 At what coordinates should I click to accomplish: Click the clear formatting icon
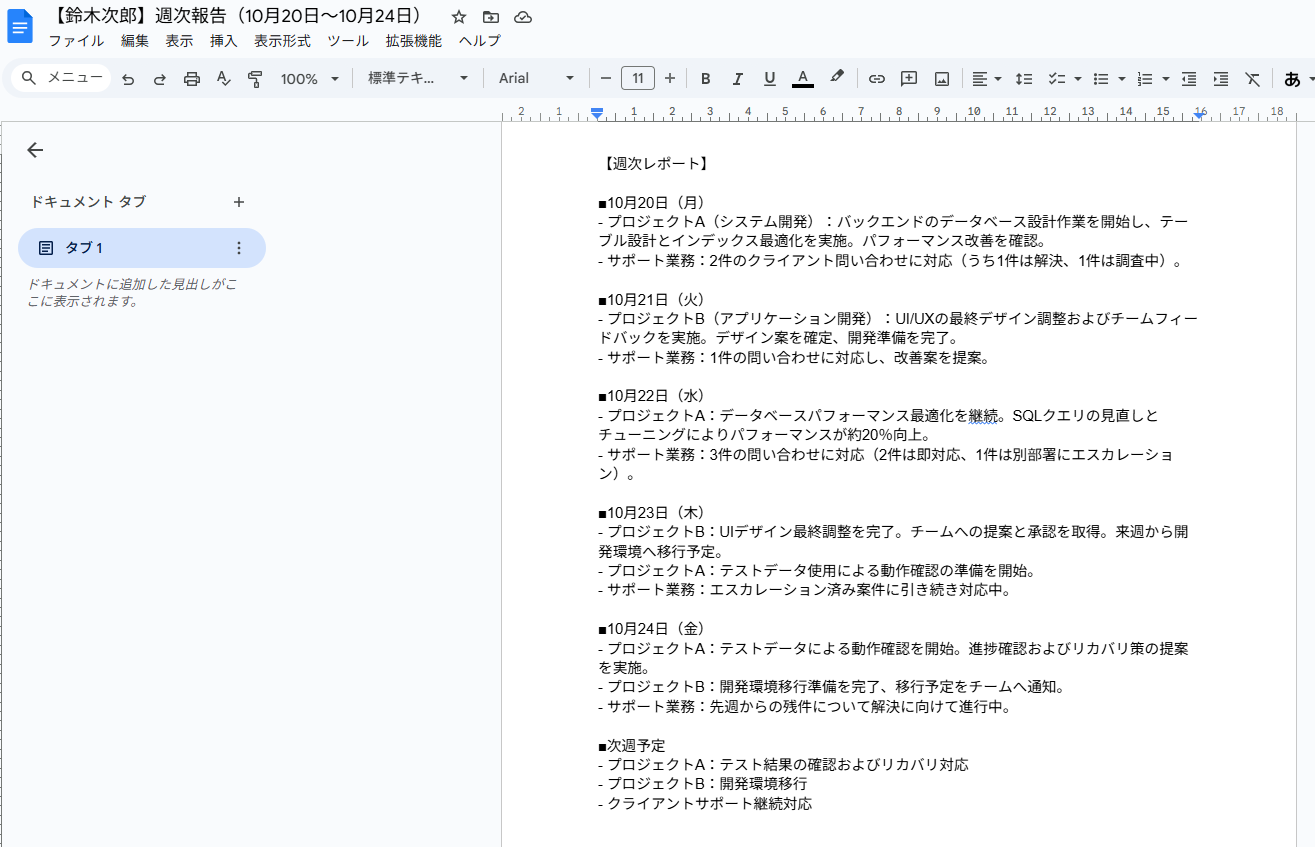pyautogui.click(x=1252, y=79)
